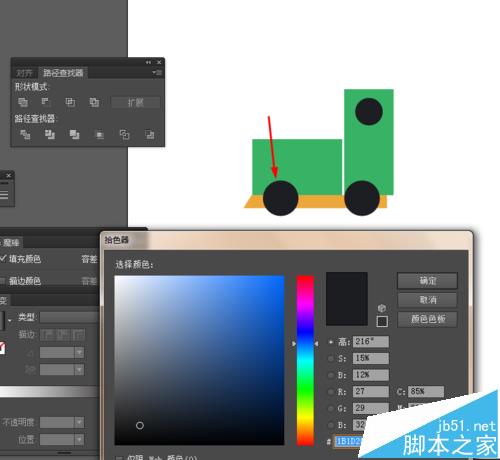500x460 pixels.
Task: Use the Trim pathfinder icon
Action: 50,134
